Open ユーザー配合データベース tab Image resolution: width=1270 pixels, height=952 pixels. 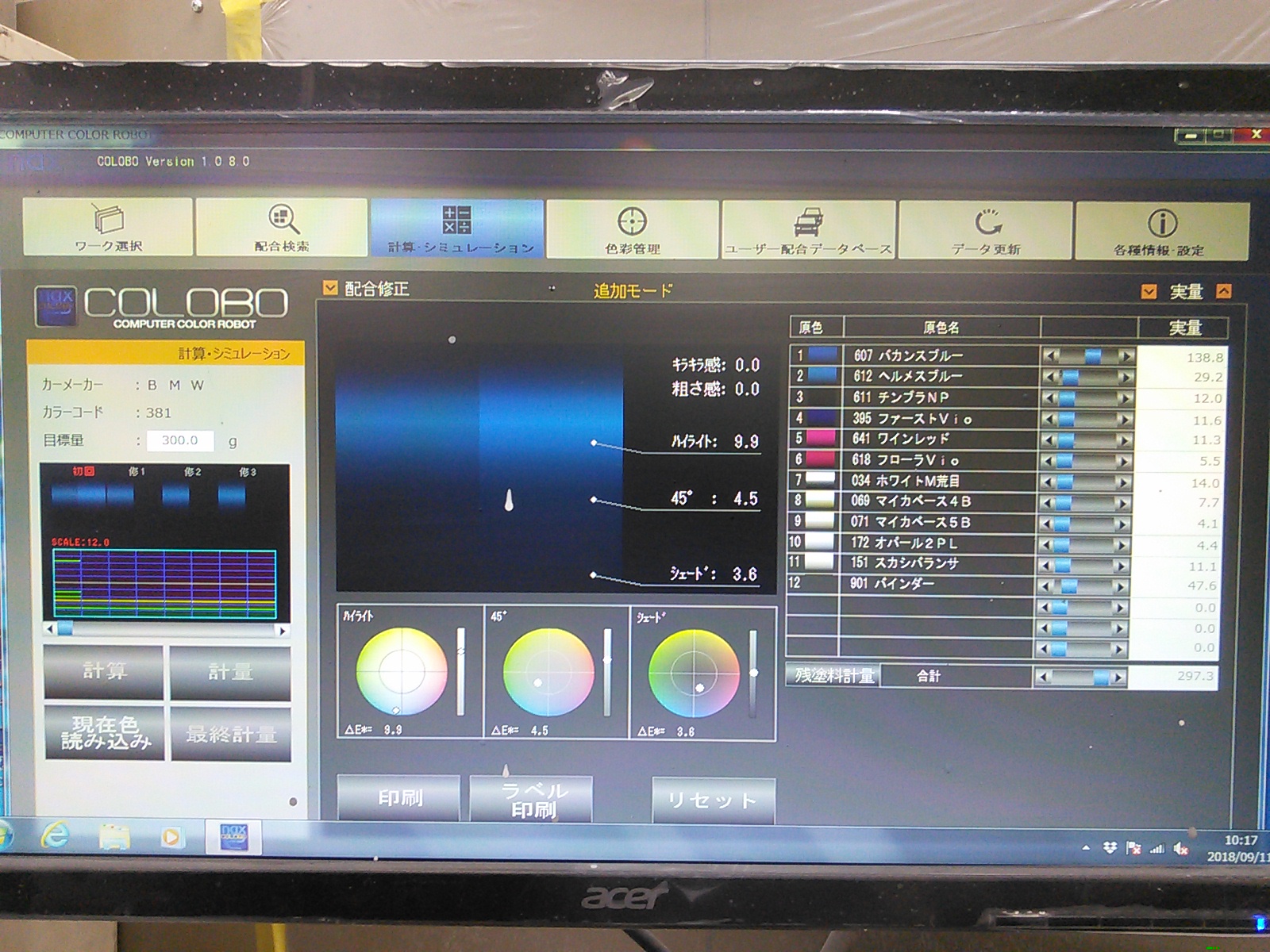pyautogui.click(x=808, y=230)
